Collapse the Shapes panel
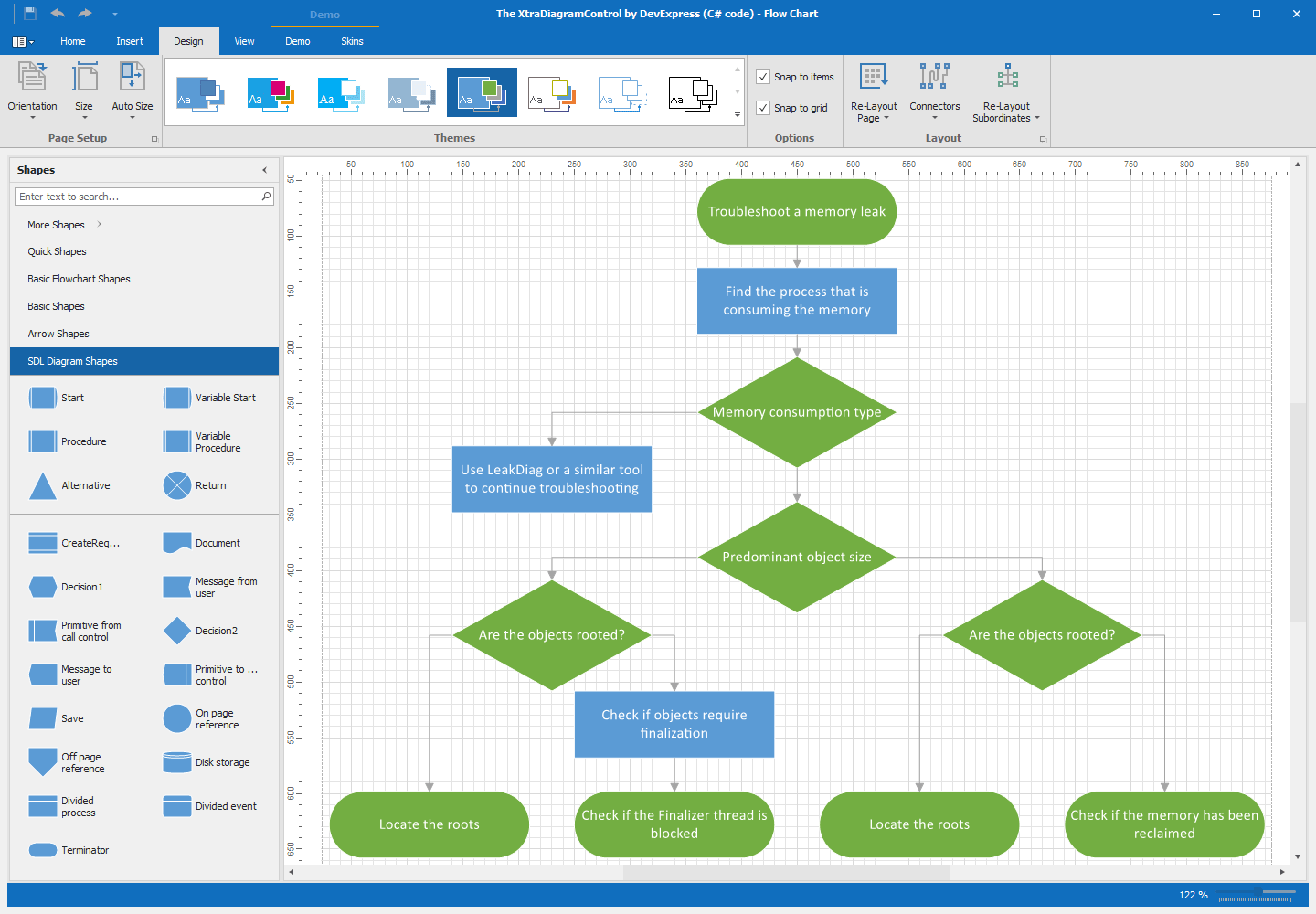The width and height of the screenshot is (1316, 914). pos(264,169)
